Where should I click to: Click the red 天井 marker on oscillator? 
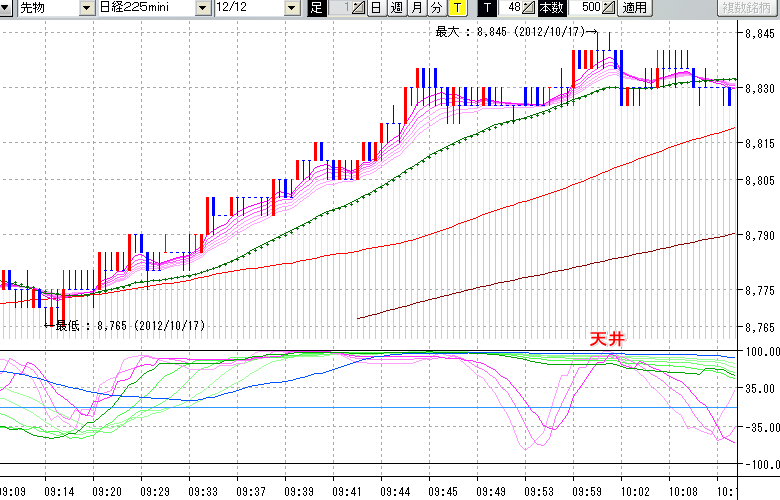pyautogui.click(x=606, y=340)
